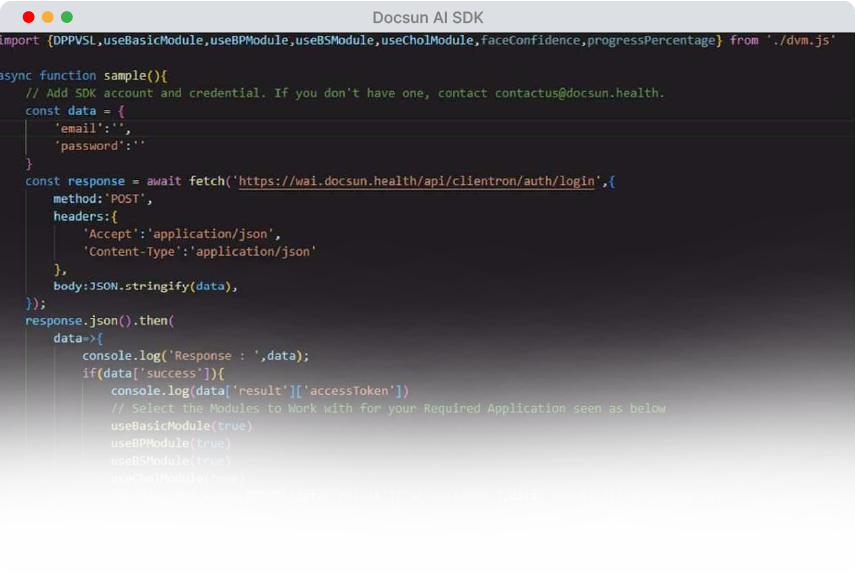Image resolution: width=855 pixels, height=574 pixels.
Task: Click the 'headers:{' line
Action: [85, 216]
